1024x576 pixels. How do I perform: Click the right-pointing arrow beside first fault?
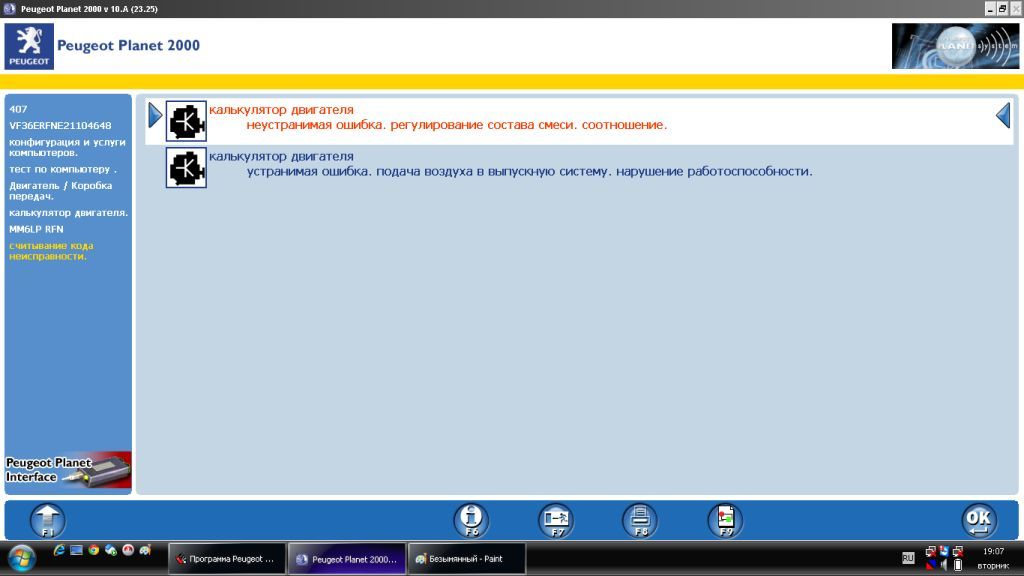click(x=155, y=116)
